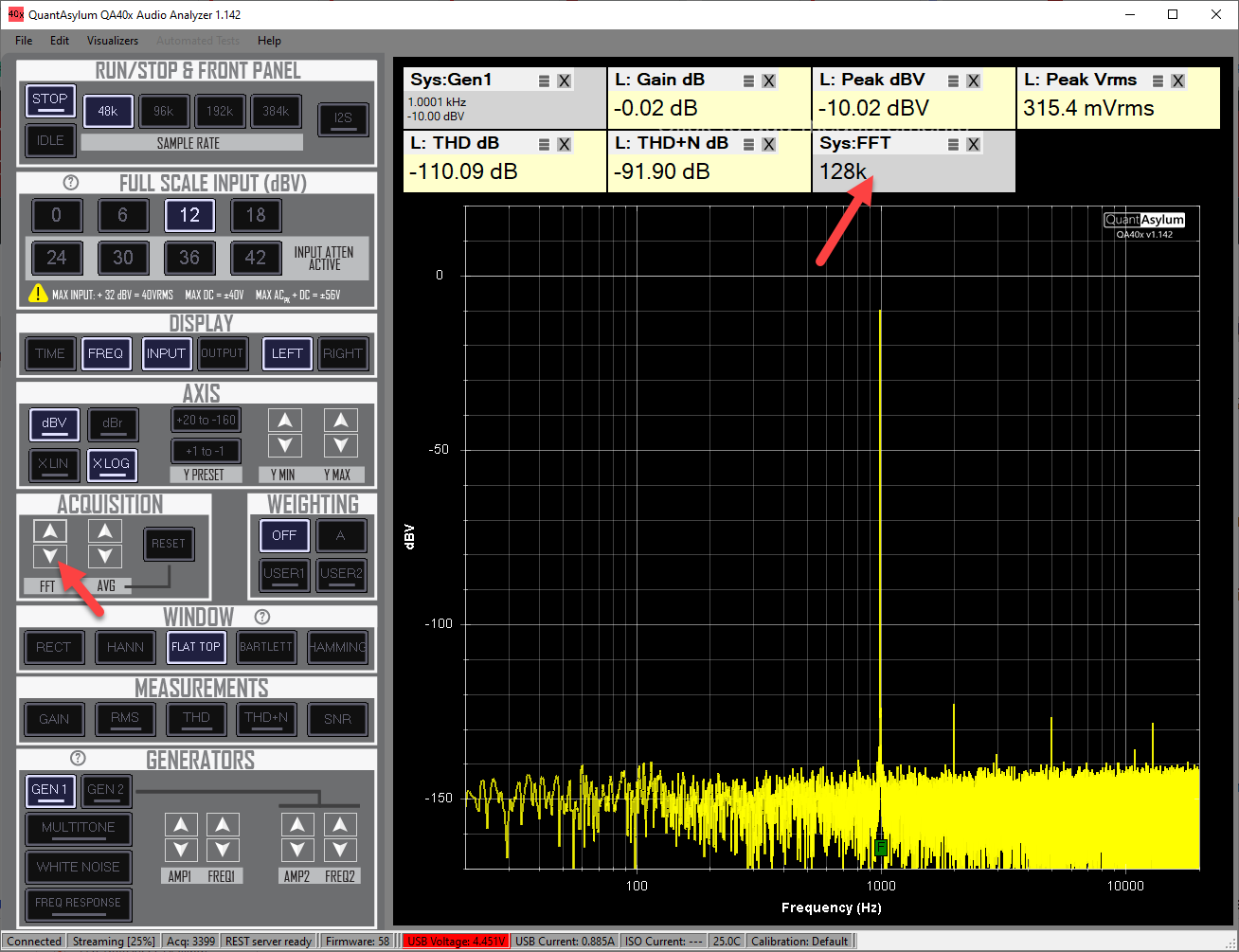1239x952 pixels.
Task: Lower Y MAX with down arrow
Action: [341, 445]
